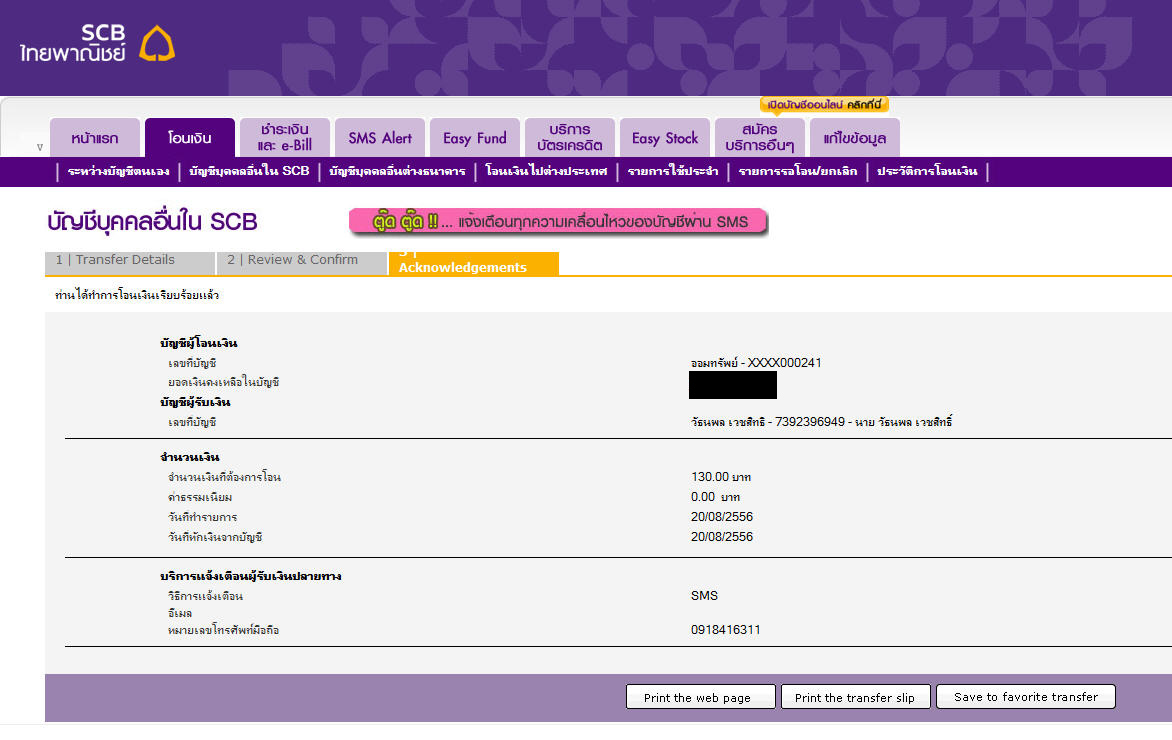Click the บัญชีผู้โอนเงิน heading

(x=198, y=343)
